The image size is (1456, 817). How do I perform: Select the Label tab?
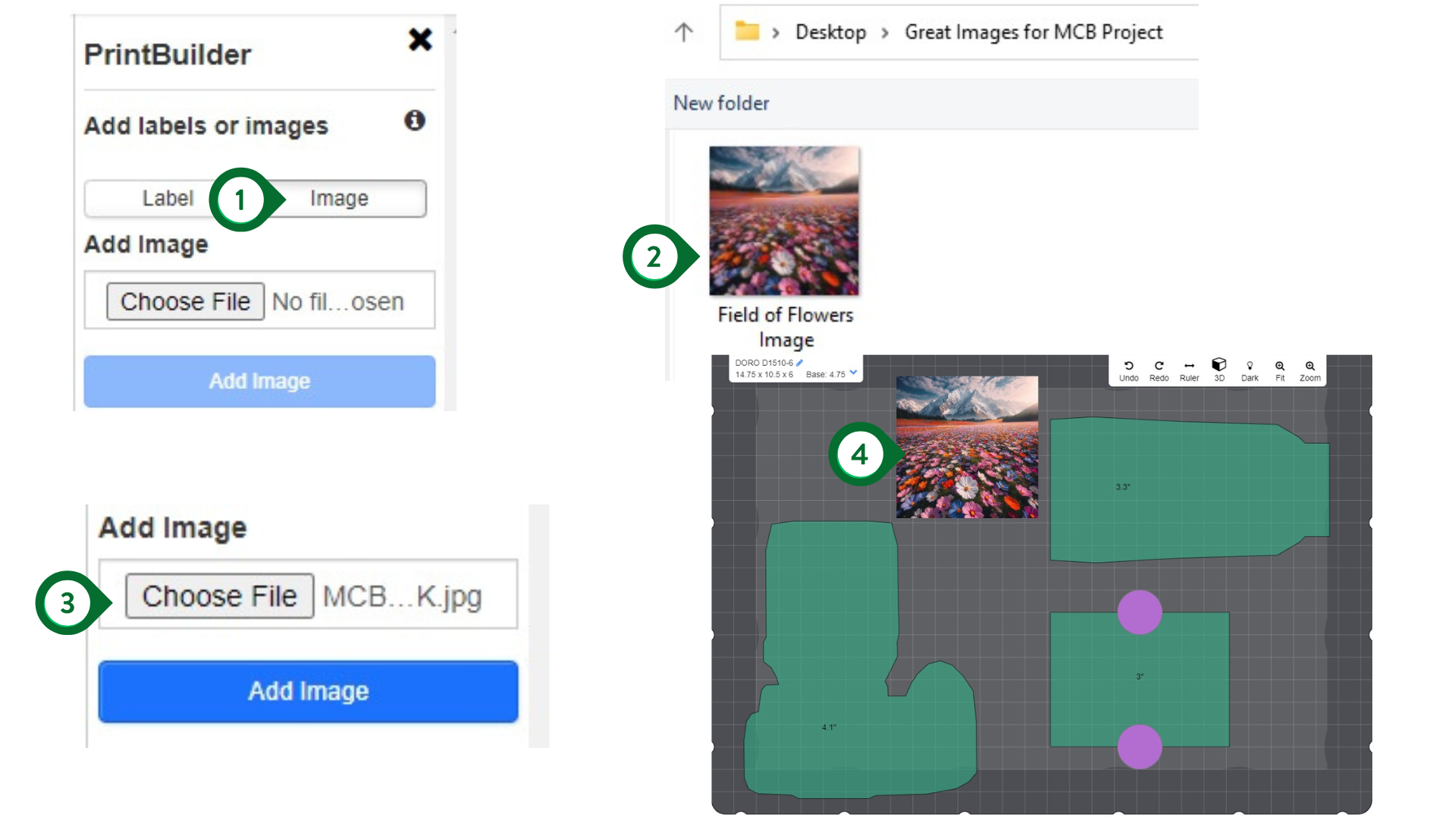pyautogui.click(x=168, y=198)
